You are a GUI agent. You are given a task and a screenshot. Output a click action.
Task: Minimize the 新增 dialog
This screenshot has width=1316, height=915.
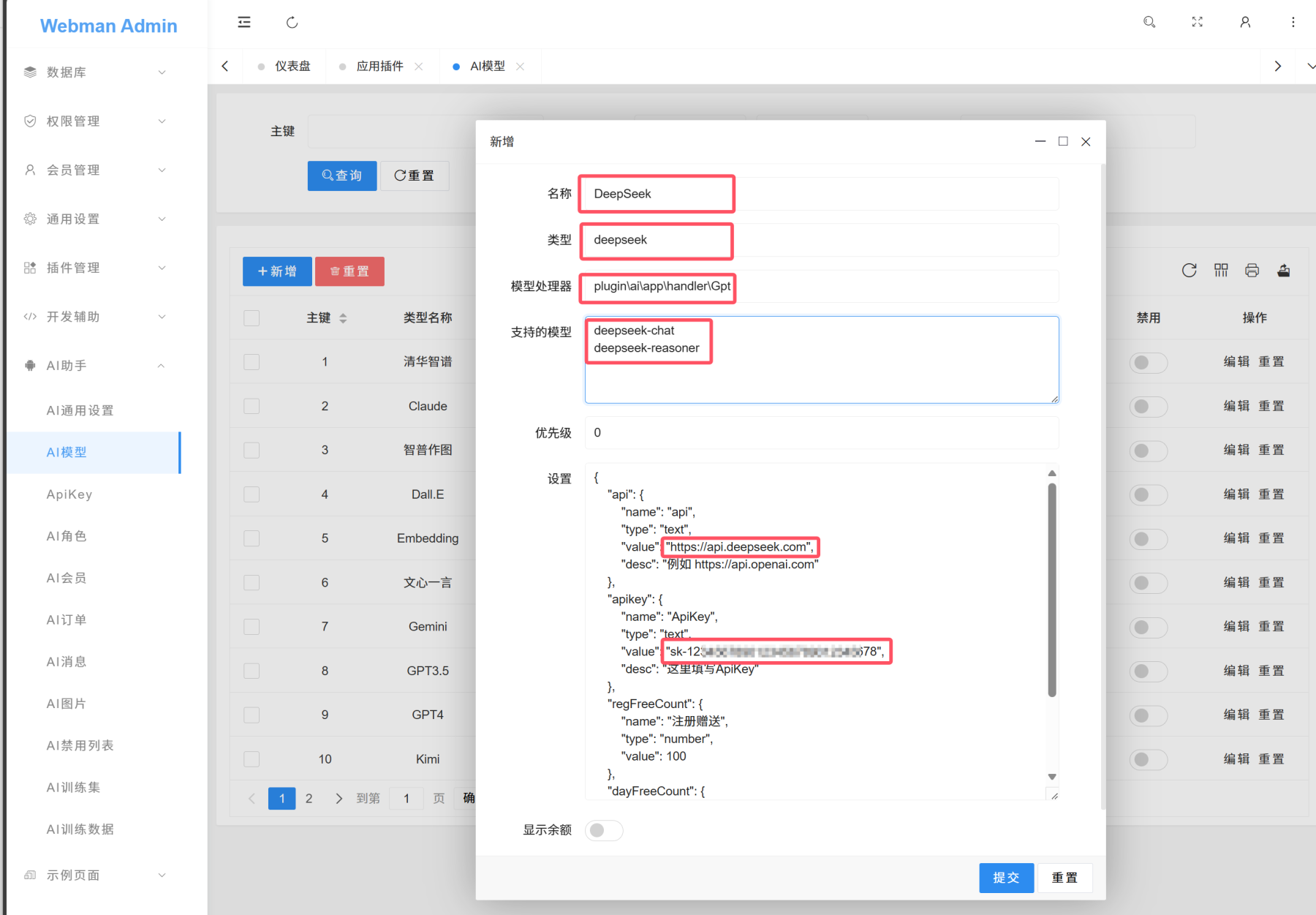pyautogui.click(x=1040, y=141)
